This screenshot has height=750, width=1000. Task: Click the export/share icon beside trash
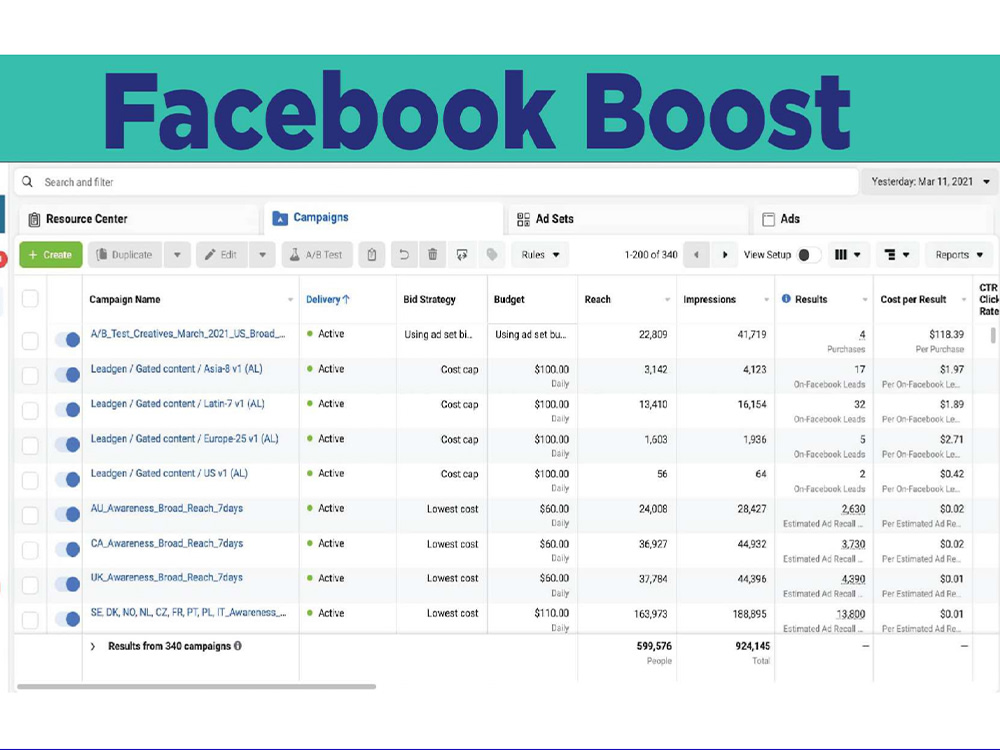(462, 254)
